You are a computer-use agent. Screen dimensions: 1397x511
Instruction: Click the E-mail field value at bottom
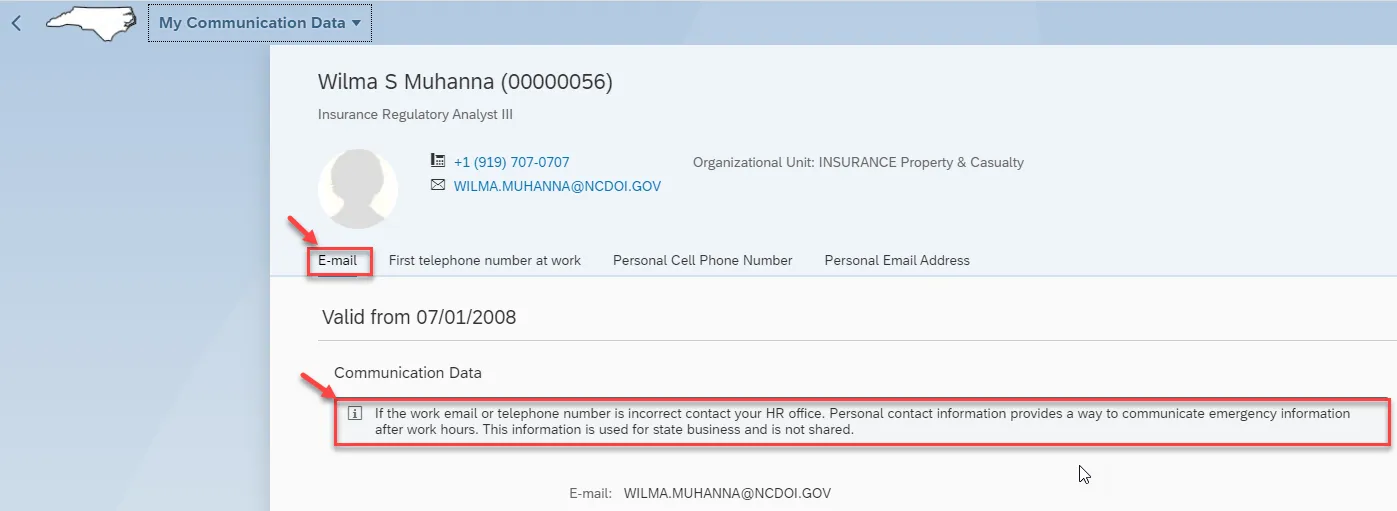[727, 493]
